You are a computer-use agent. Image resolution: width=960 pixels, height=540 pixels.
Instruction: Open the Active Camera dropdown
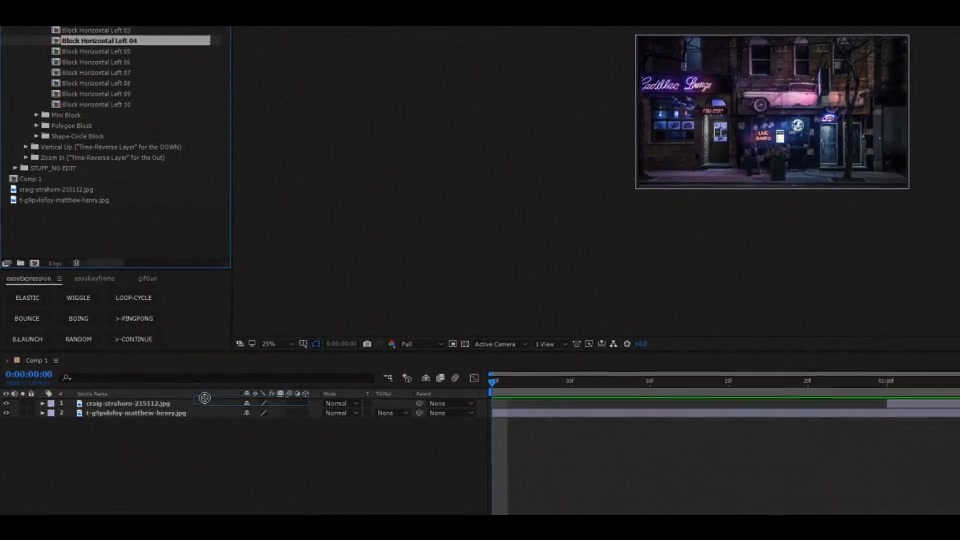coord(501,344)
